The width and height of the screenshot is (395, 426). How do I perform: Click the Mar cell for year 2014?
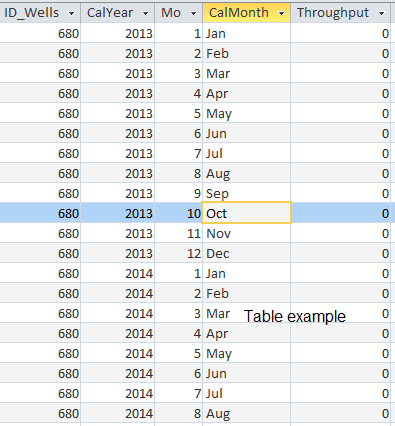pyautogui.click(x=247, y=313)
